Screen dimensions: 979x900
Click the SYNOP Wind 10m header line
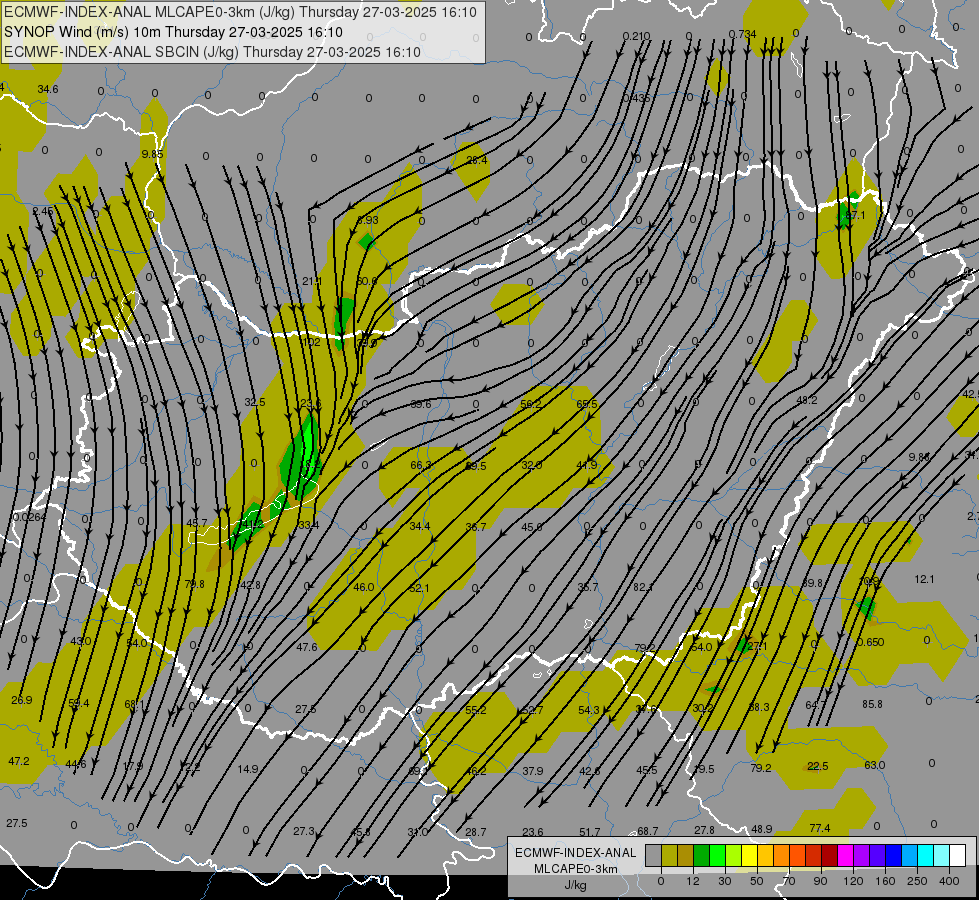[173, 32]
